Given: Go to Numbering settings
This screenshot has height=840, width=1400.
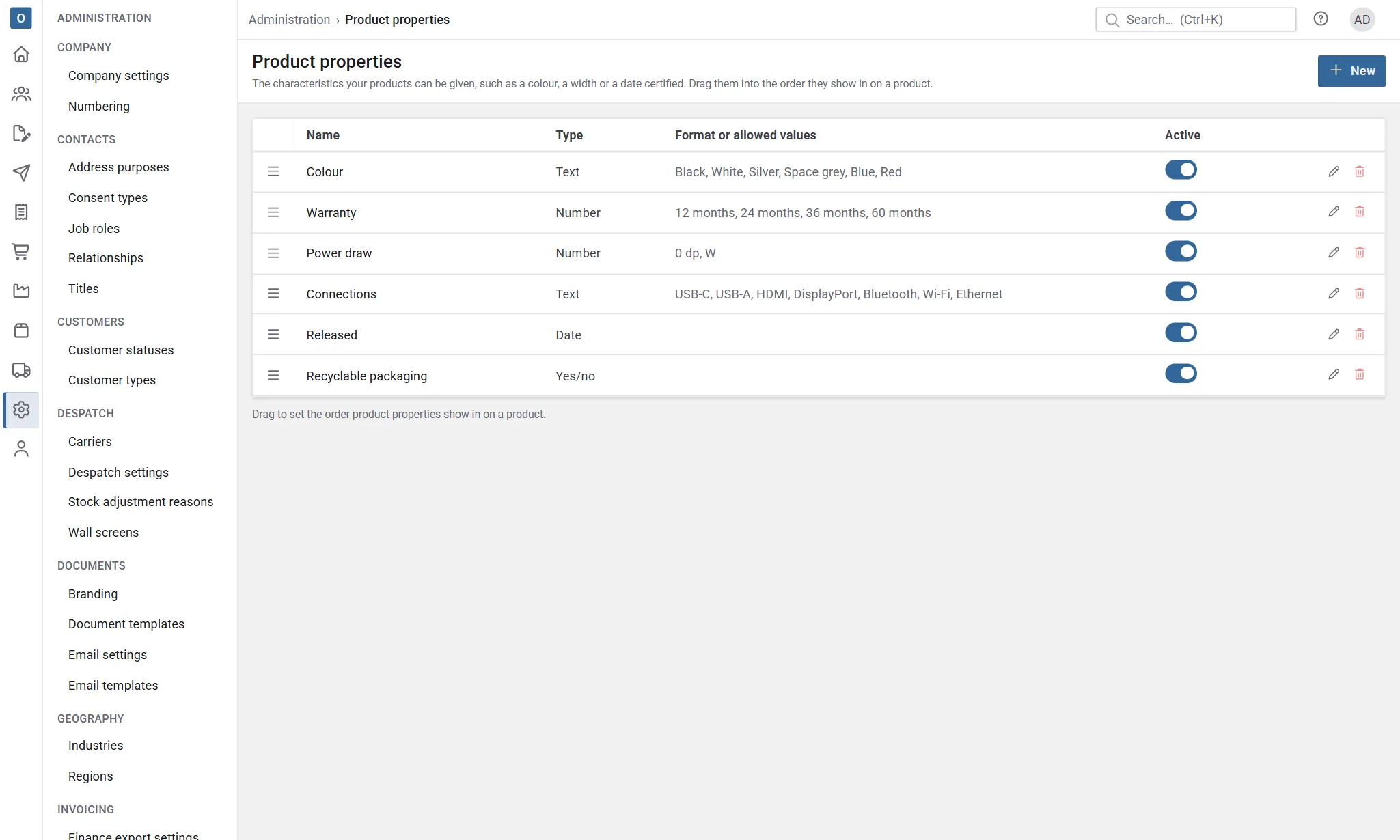Looking at the screenshot, I should pos(99,107).
